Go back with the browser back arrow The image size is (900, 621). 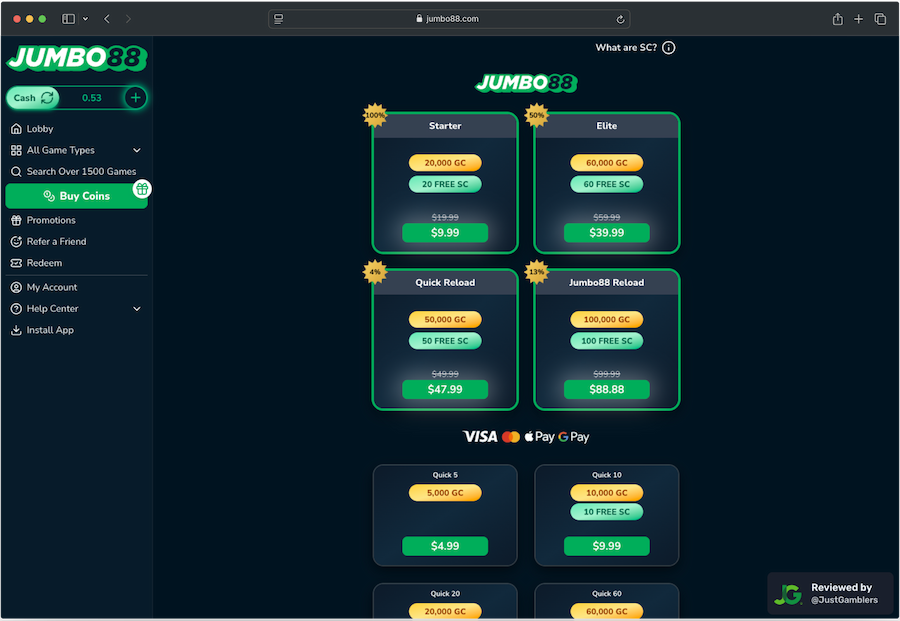107,19
